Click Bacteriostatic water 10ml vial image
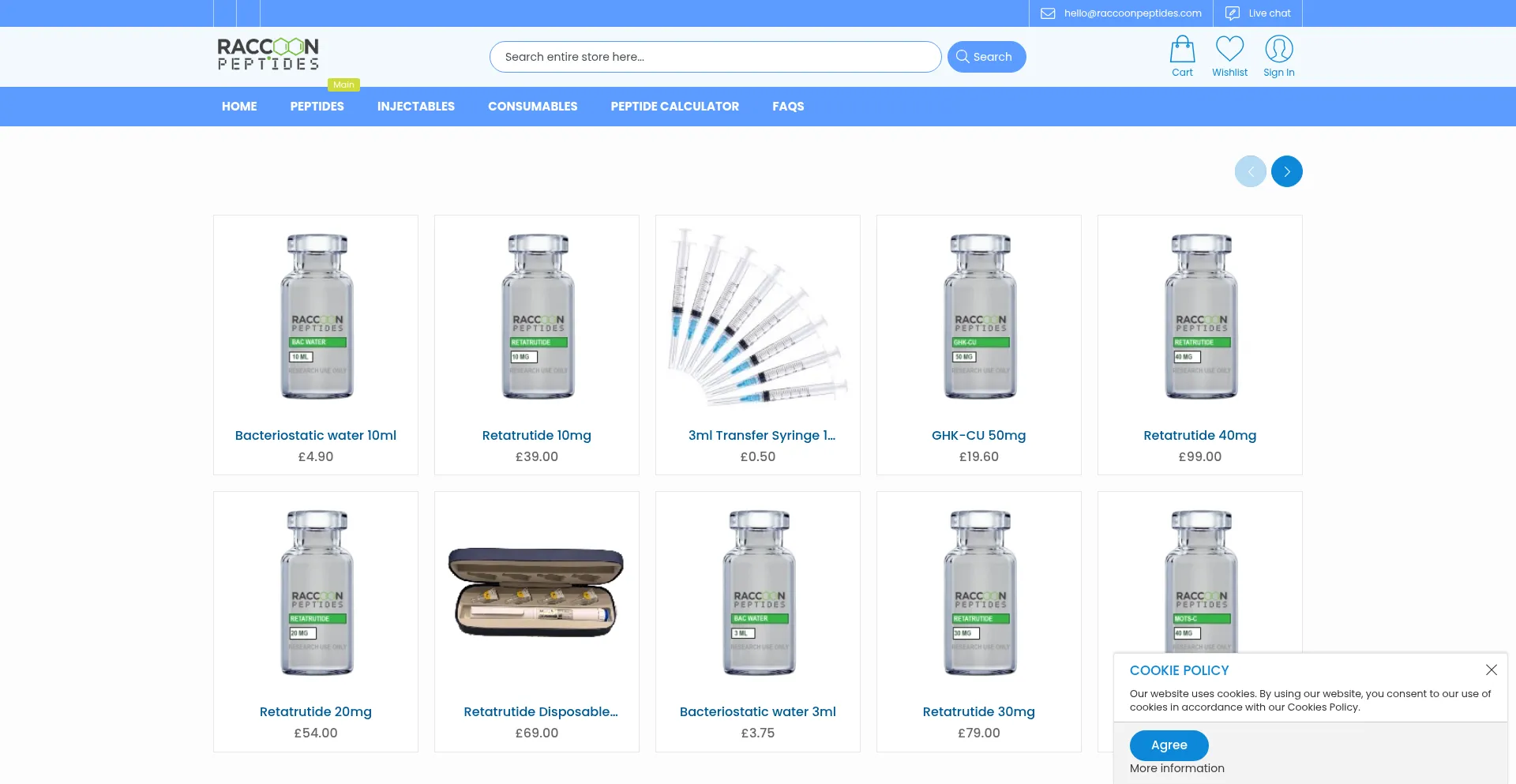The width and height of the screenshot is (1516, 784). point(317,316)
